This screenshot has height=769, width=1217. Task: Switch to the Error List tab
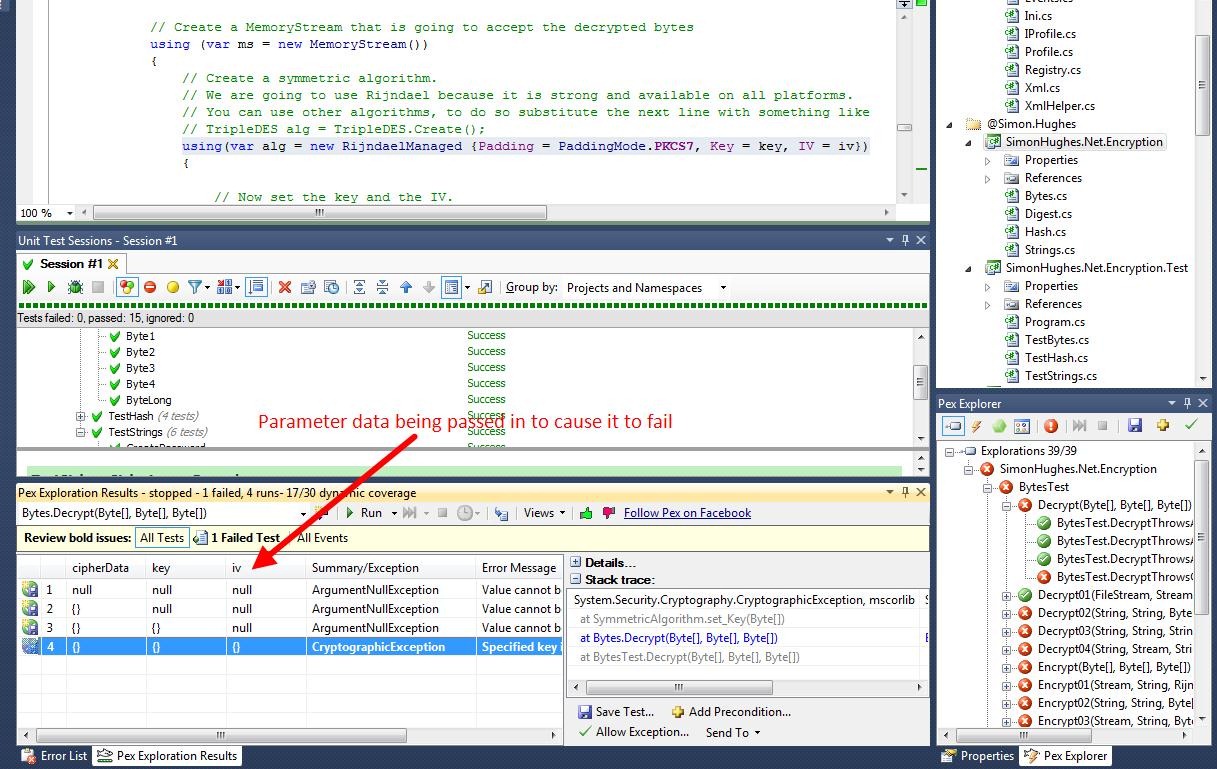tap(55, 756)
